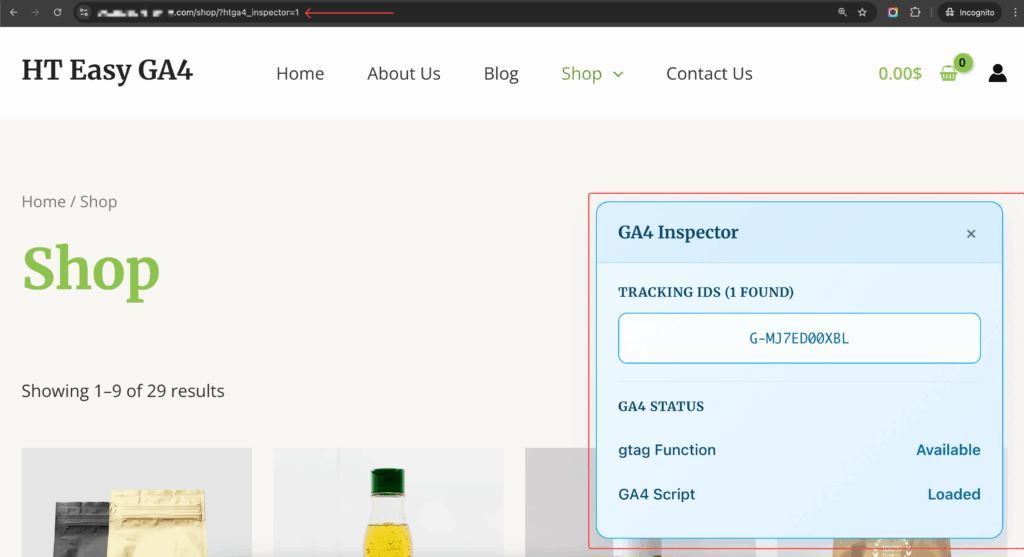Click the cart count badge showing 0
The height and width of the screenshot is (557, 1024).
pos(962,63)
